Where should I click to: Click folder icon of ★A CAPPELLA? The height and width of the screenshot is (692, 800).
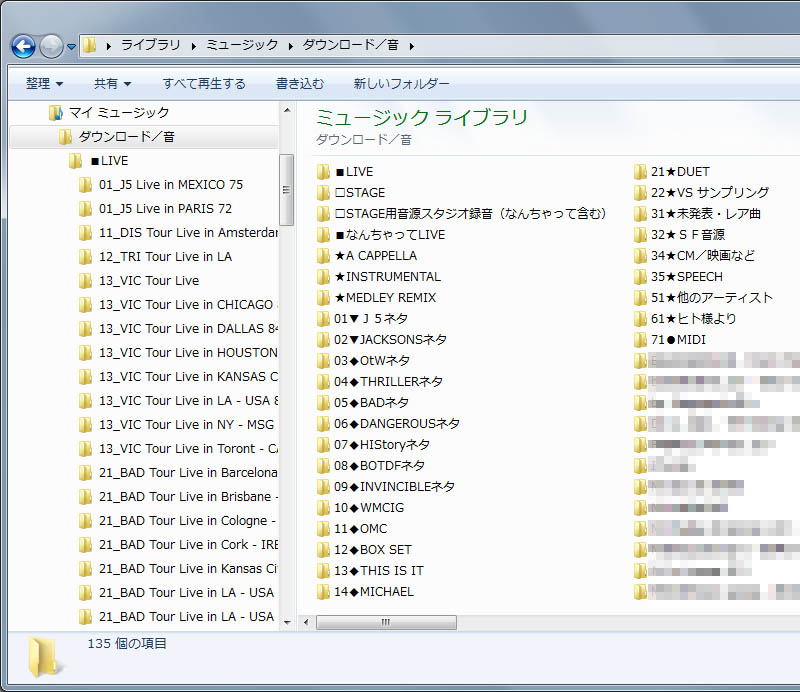tap(323, 256)
